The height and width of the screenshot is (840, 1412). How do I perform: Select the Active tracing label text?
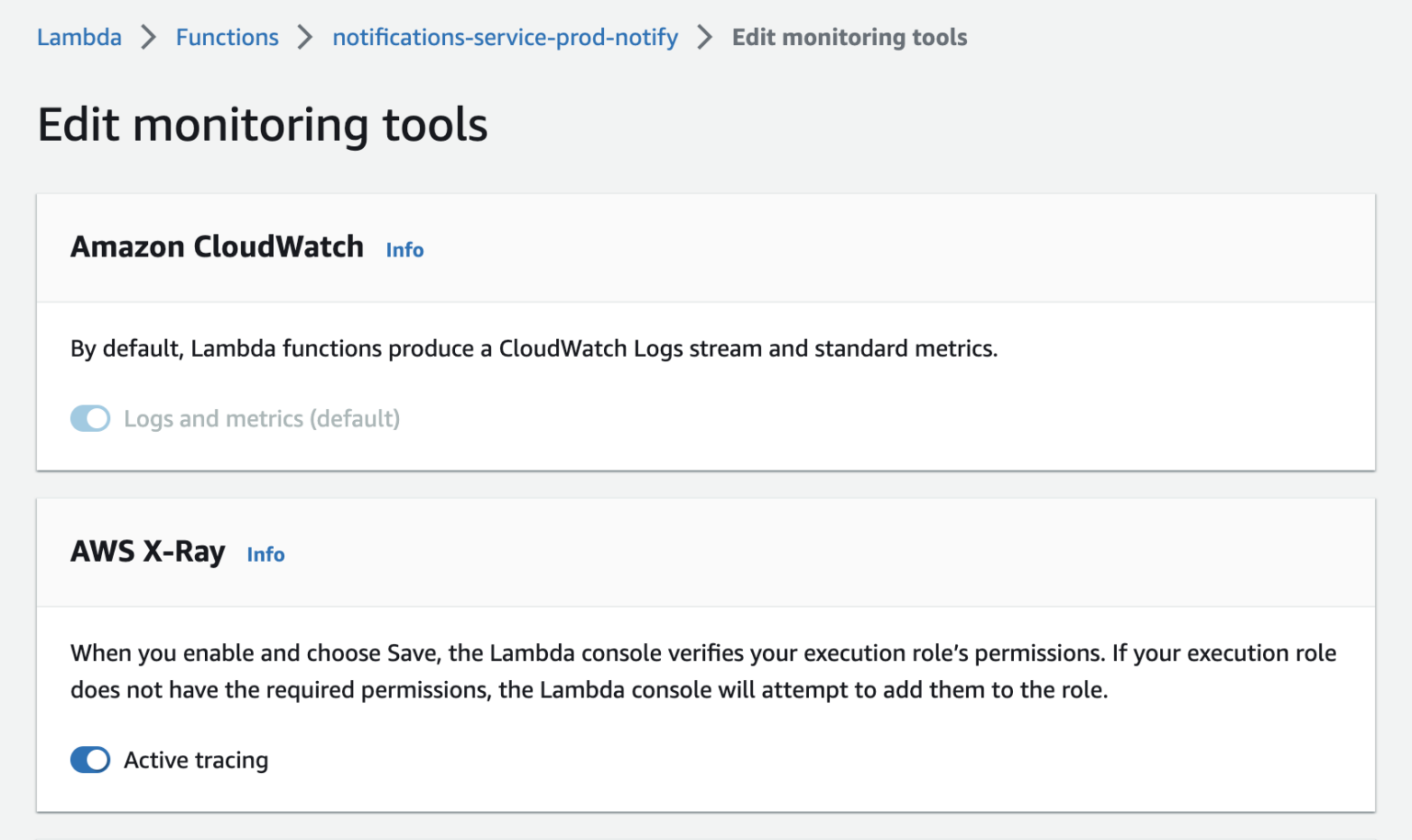click(x=195, y=760)
